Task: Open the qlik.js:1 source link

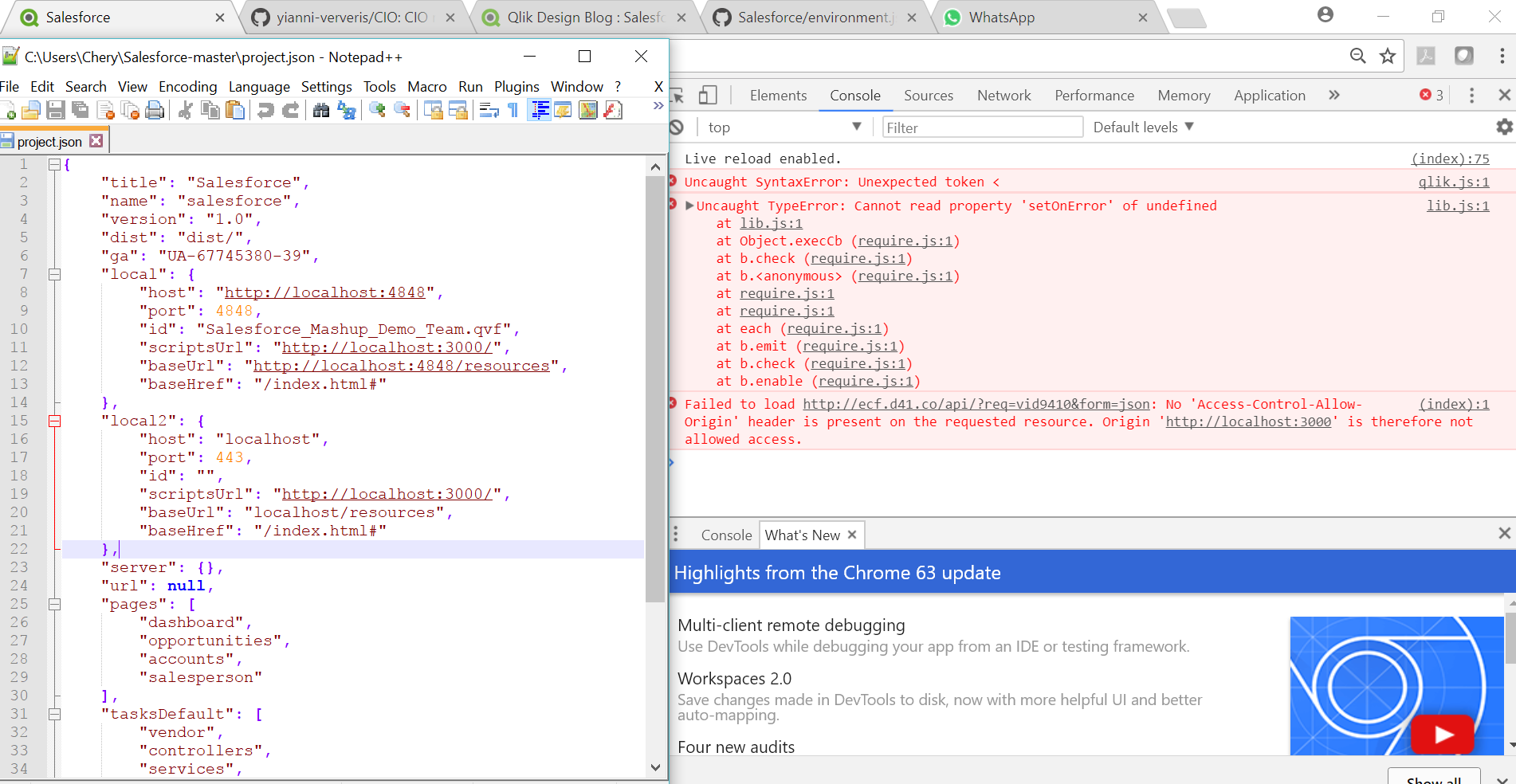Action: (1453, 182)
